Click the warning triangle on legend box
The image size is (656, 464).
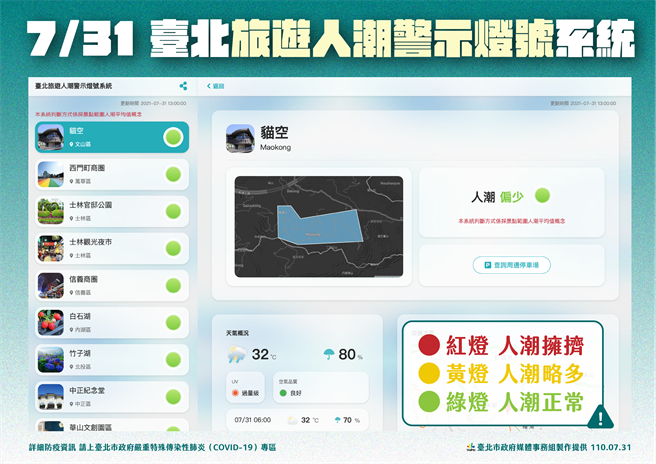[x=600, y=417]
